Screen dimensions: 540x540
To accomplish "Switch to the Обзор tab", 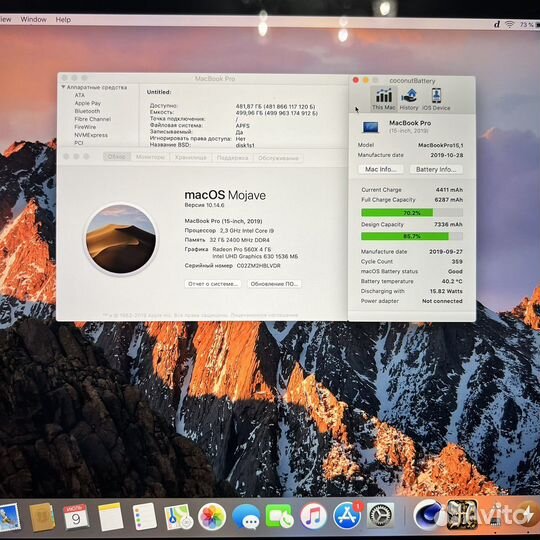I will [117, 157].
